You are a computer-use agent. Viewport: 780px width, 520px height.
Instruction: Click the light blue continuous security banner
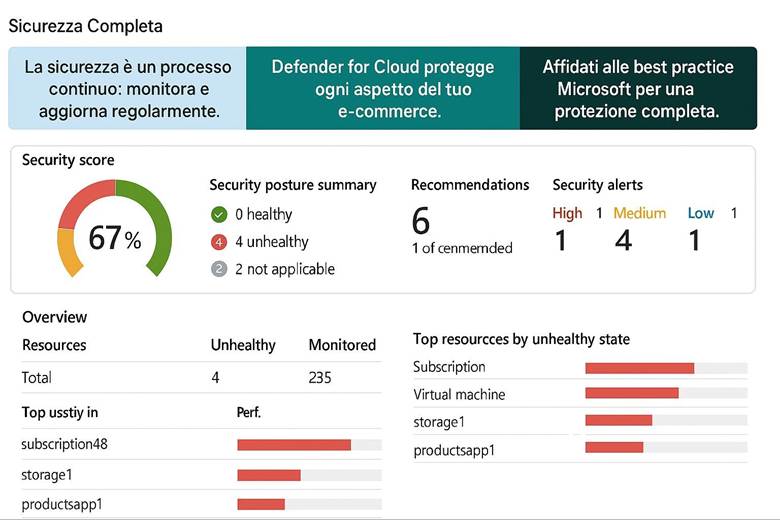[x=127, y=89]
